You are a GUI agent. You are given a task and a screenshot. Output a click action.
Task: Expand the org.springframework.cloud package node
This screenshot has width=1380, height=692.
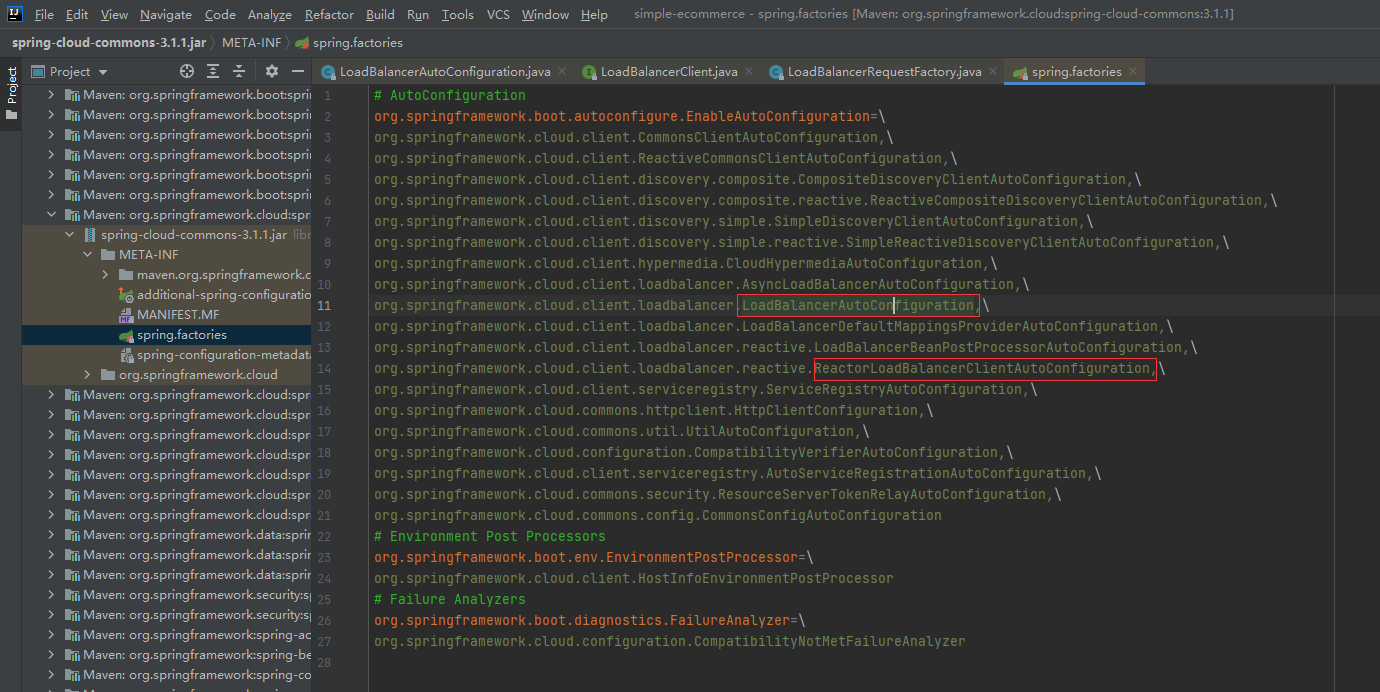pyautogui.click(x=88, y=375)
